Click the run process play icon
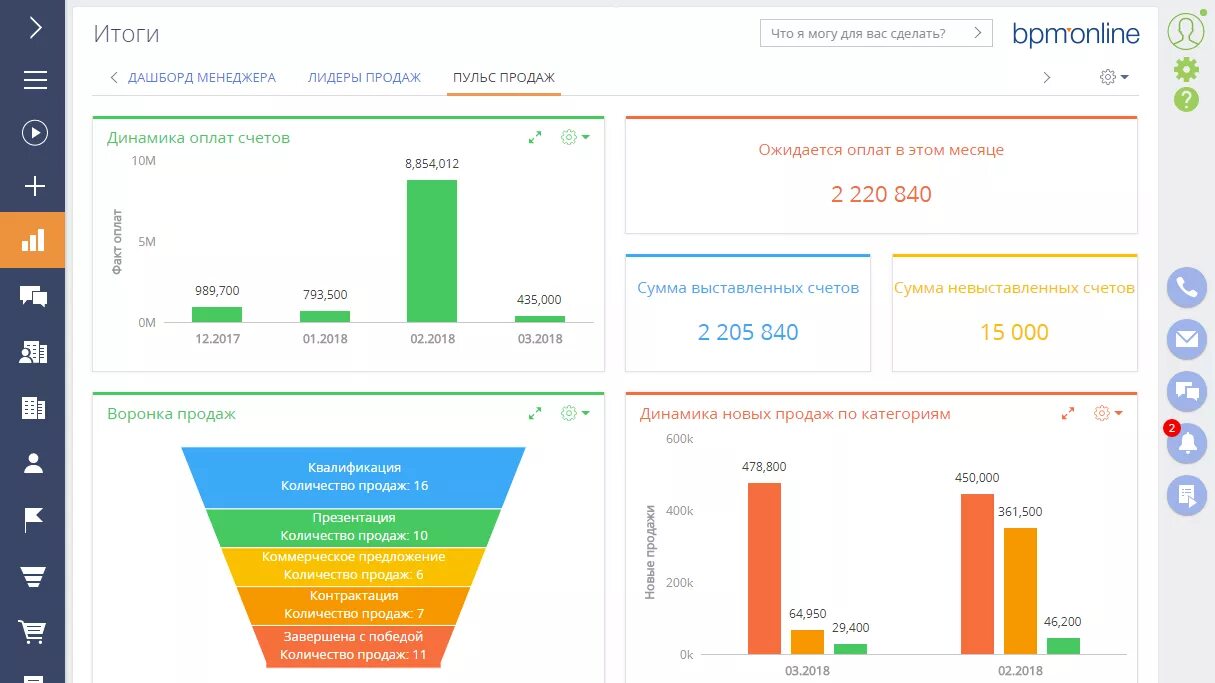Viewport: 1215px width, 683px height. point(35,133)
